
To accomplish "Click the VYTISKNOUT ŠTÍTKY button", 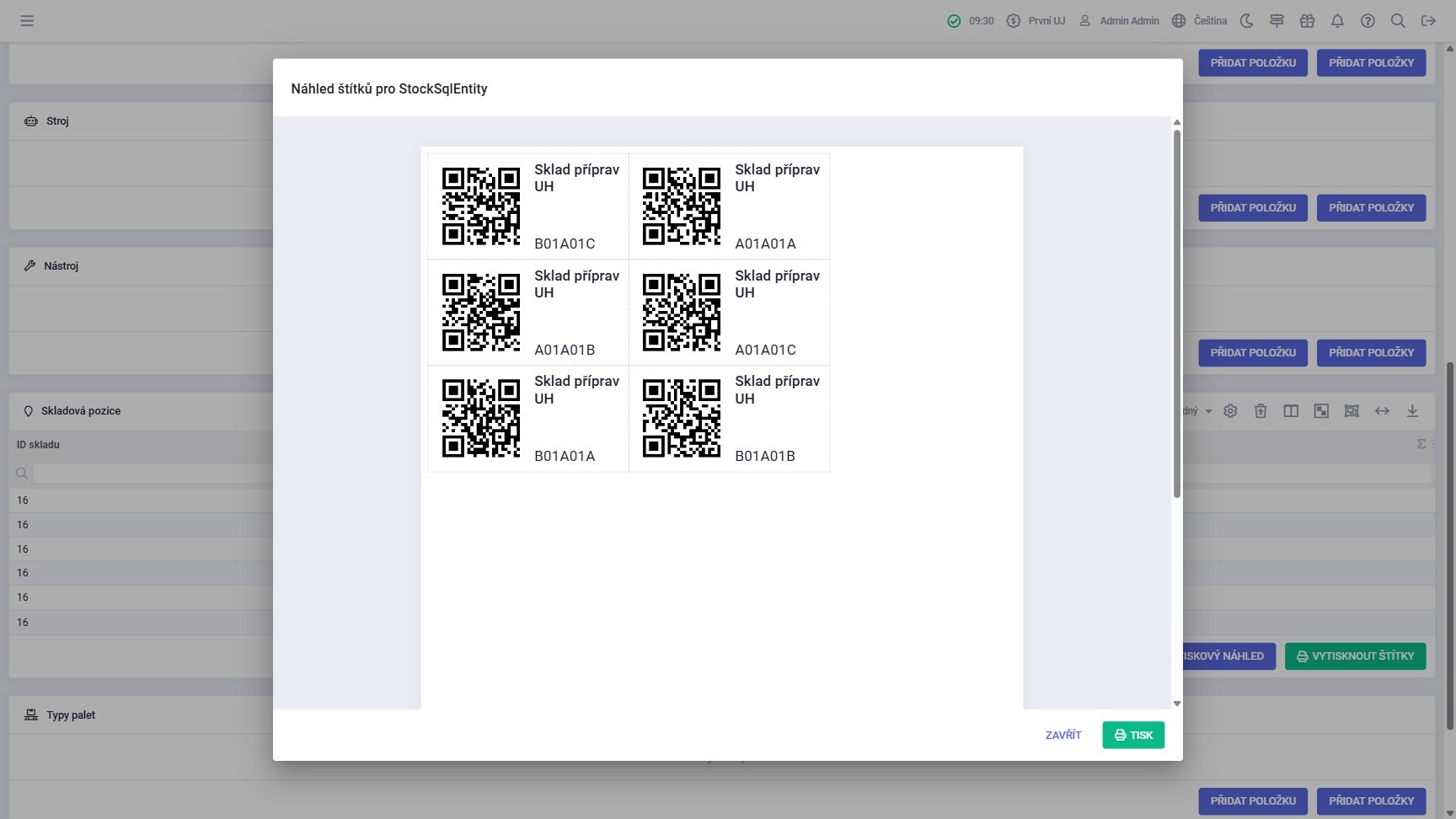I will [1355, 656].
